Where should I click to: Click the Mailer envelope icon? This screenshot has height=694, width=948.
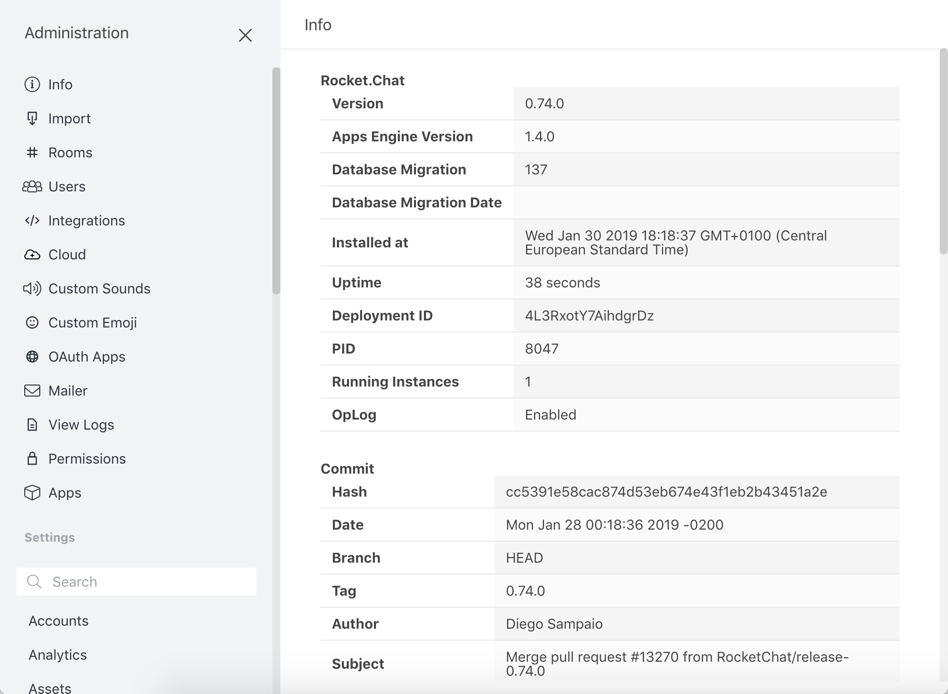coord(32,391)
